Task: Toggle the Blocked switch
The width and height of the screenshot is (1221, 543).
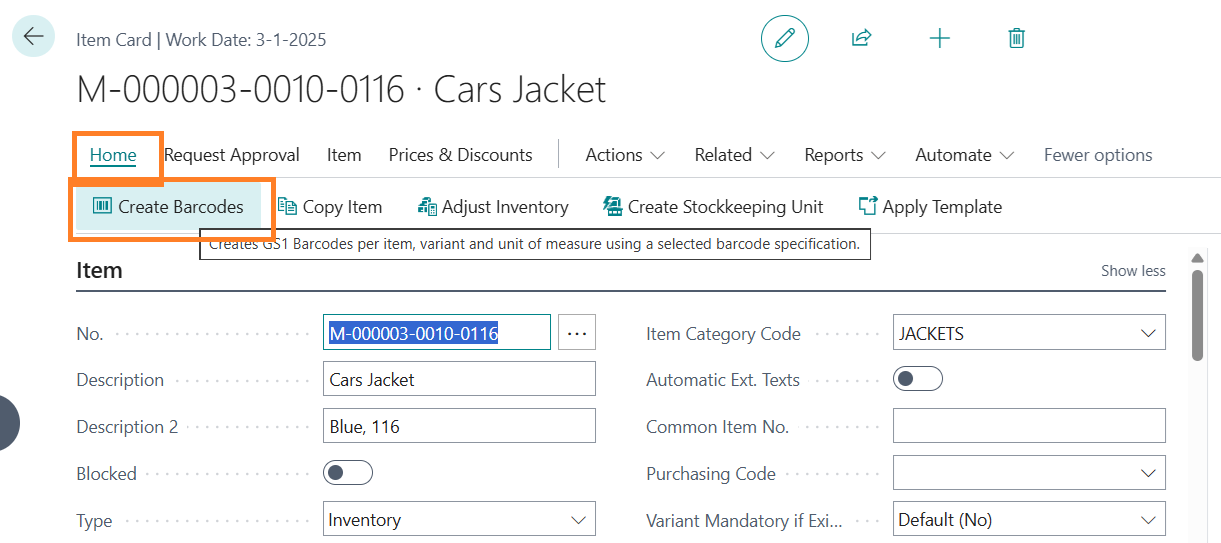Action: [348, 473]
